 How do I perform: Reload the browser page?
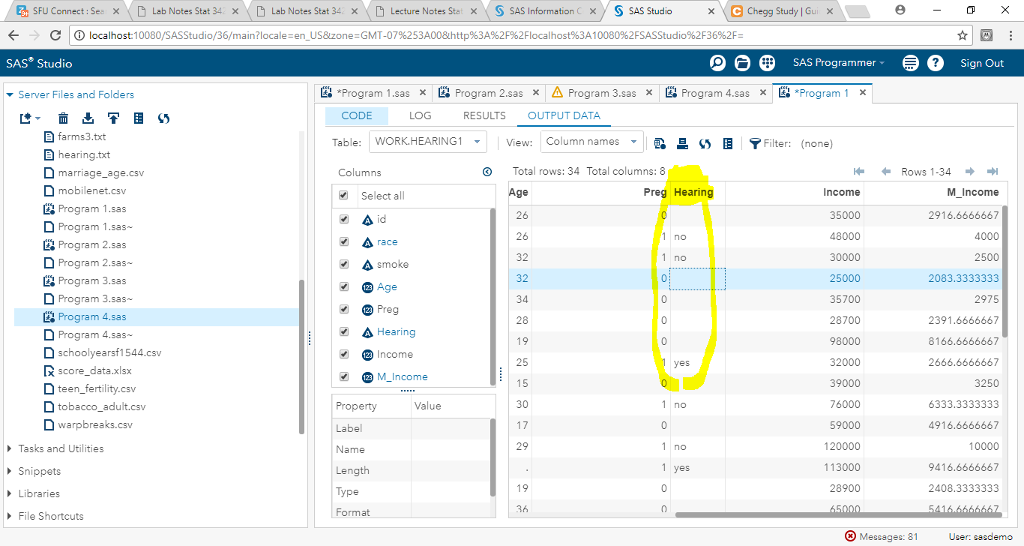click(56, 35)
